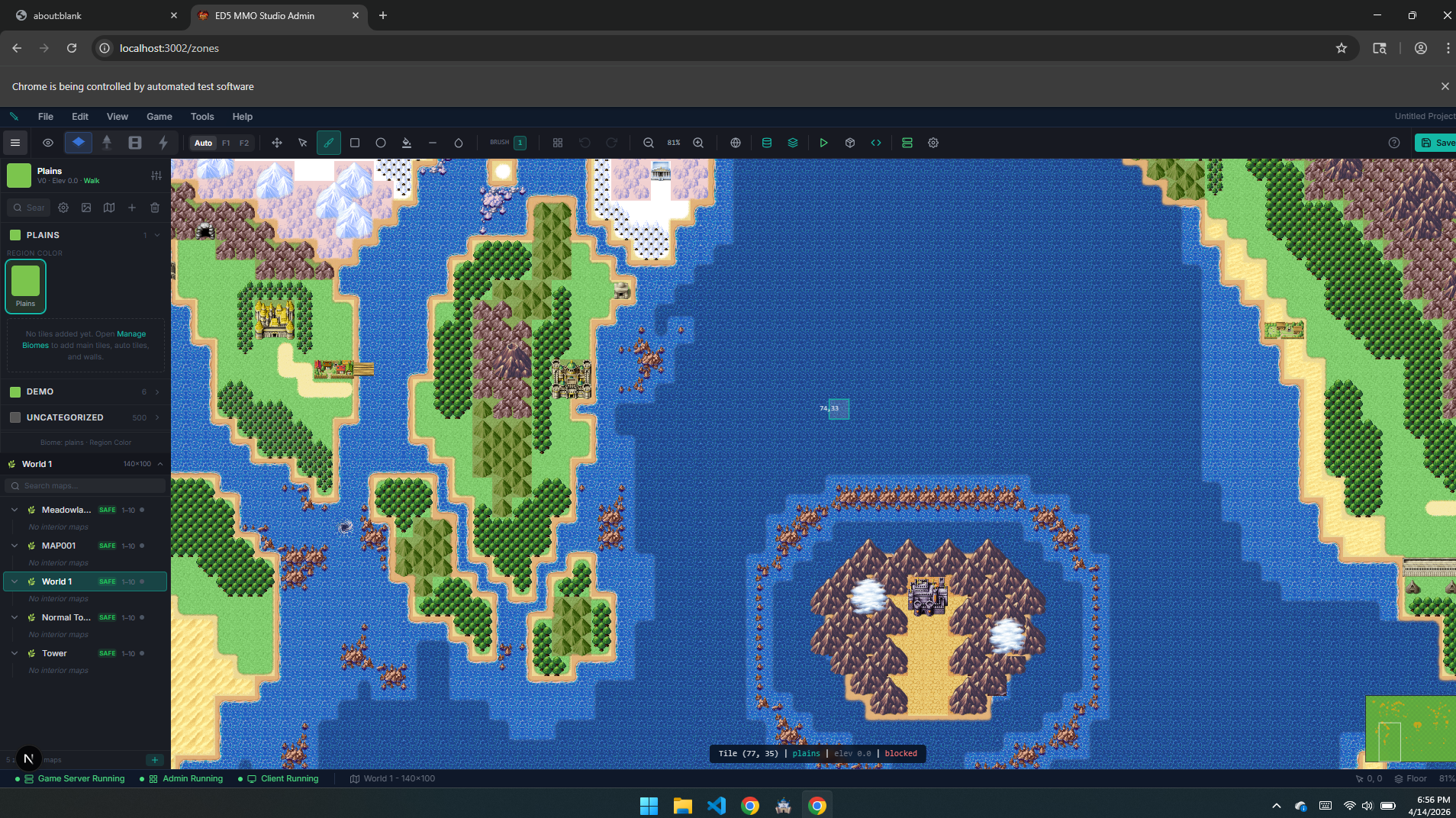Open the layers stack icon
This screenshot has width=1456, height=818.
point(793,143)
